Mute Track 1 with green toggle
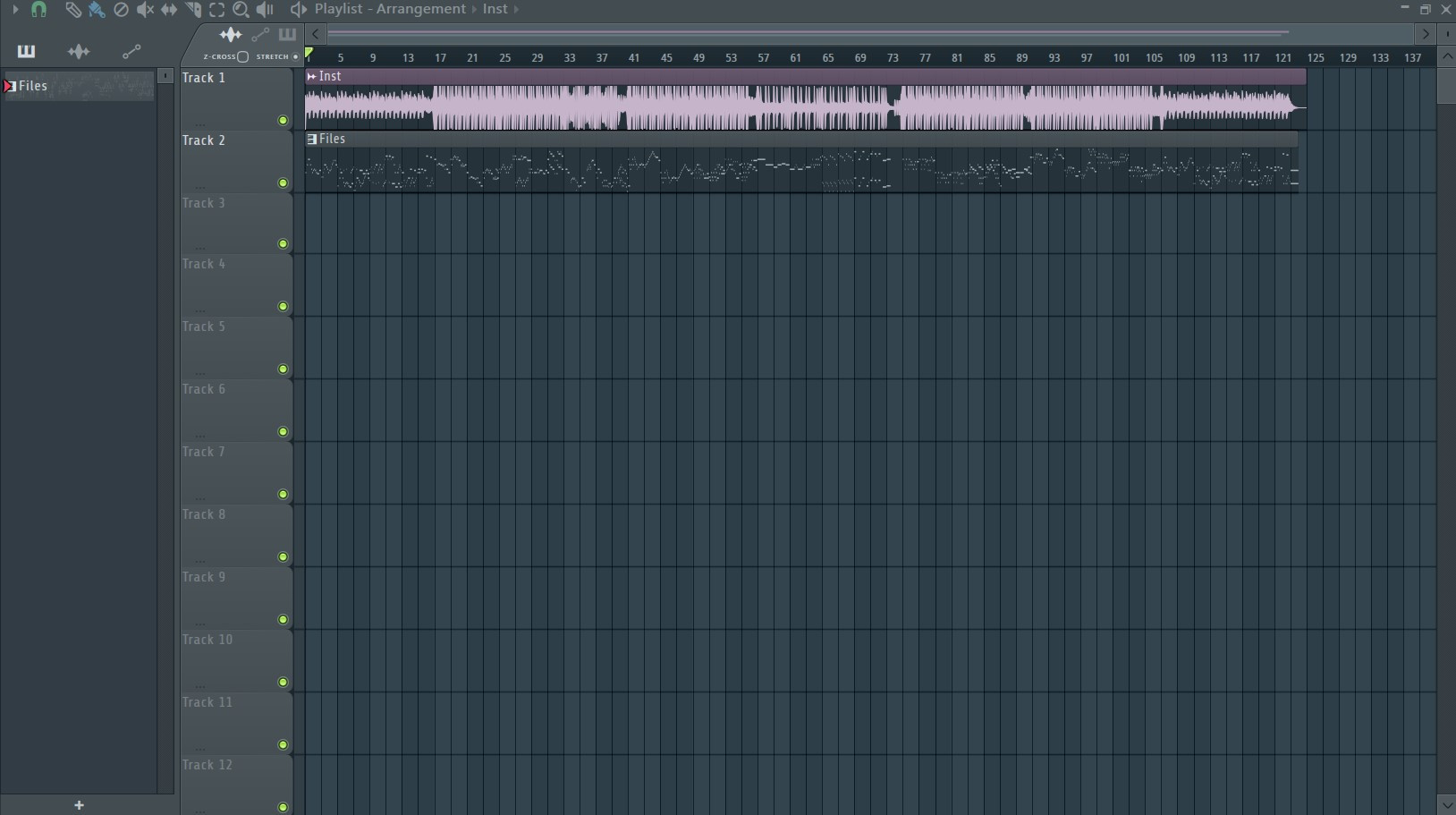This screenshot has width=1456, height=815. (284, 121)
